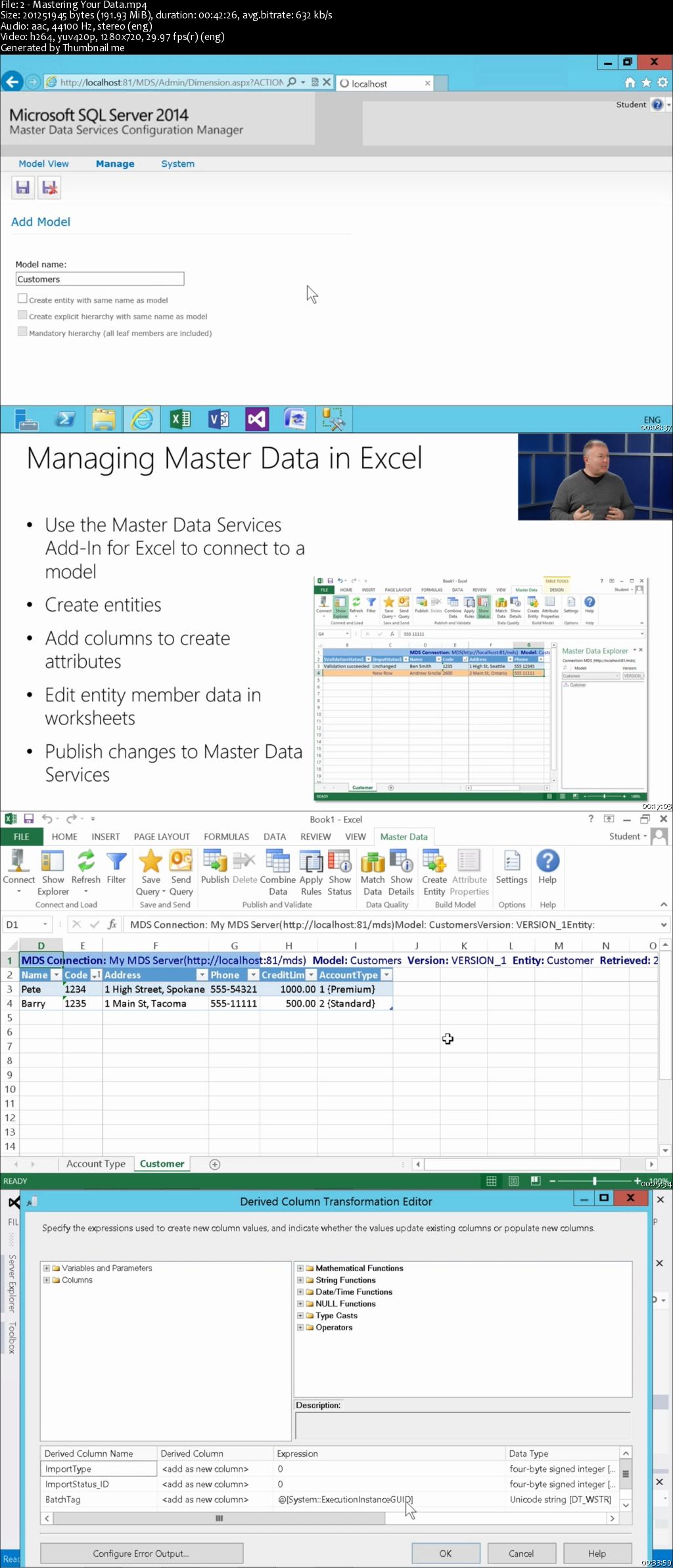Switch to Master Data ribbon tab
Image resolution: width=673 pixels, height=1568 pixels.
[x=404, y=836]
